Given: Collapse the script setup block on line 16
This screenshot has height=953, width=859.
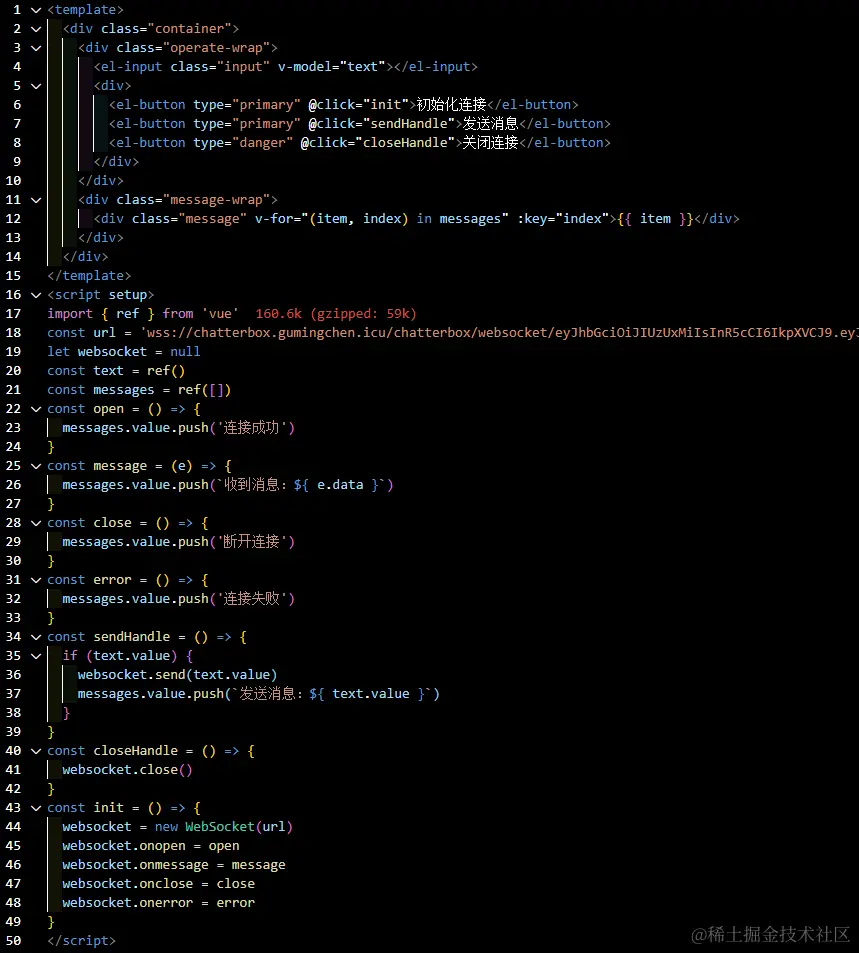Looking at the screenshot, I should [36, 295].
